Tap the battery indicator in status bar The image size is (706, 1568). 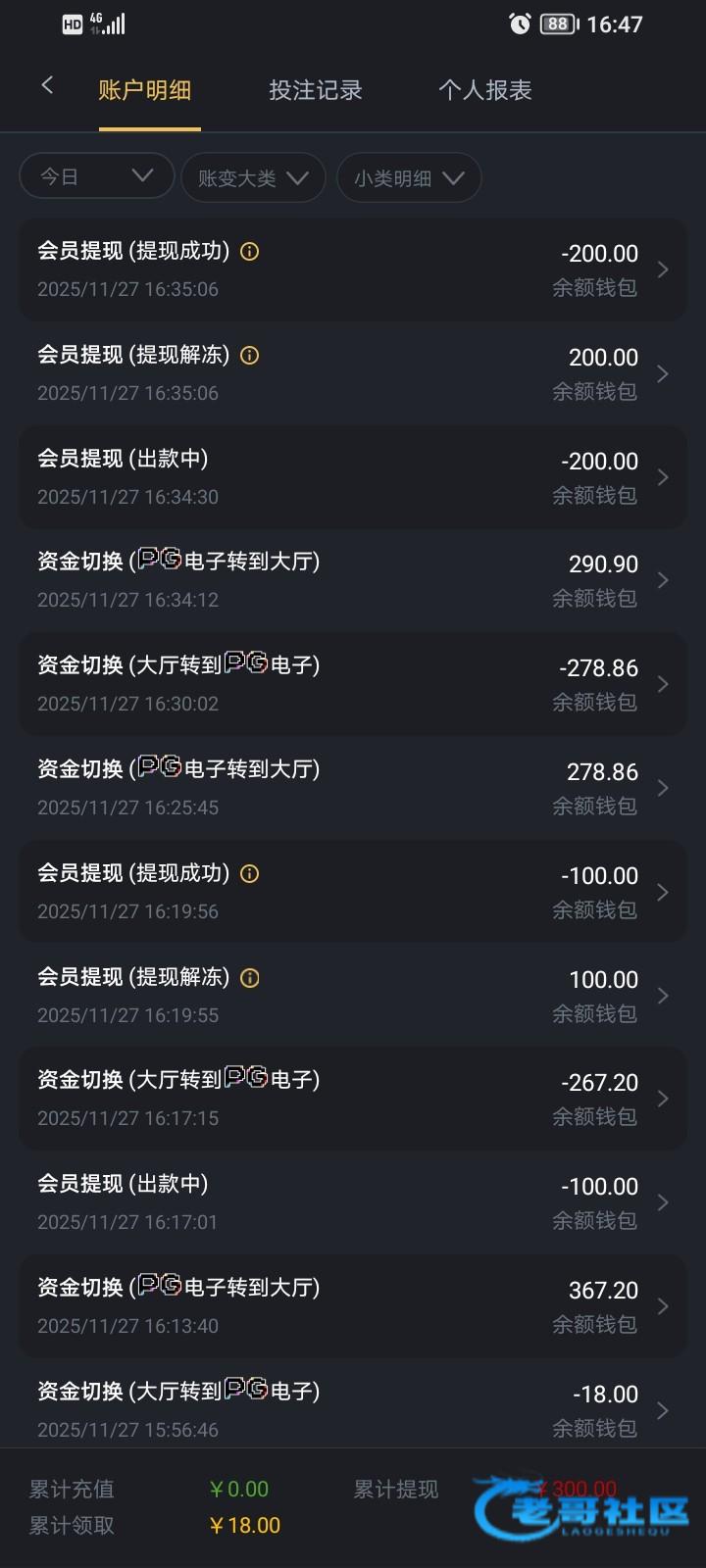coord(559,24)
